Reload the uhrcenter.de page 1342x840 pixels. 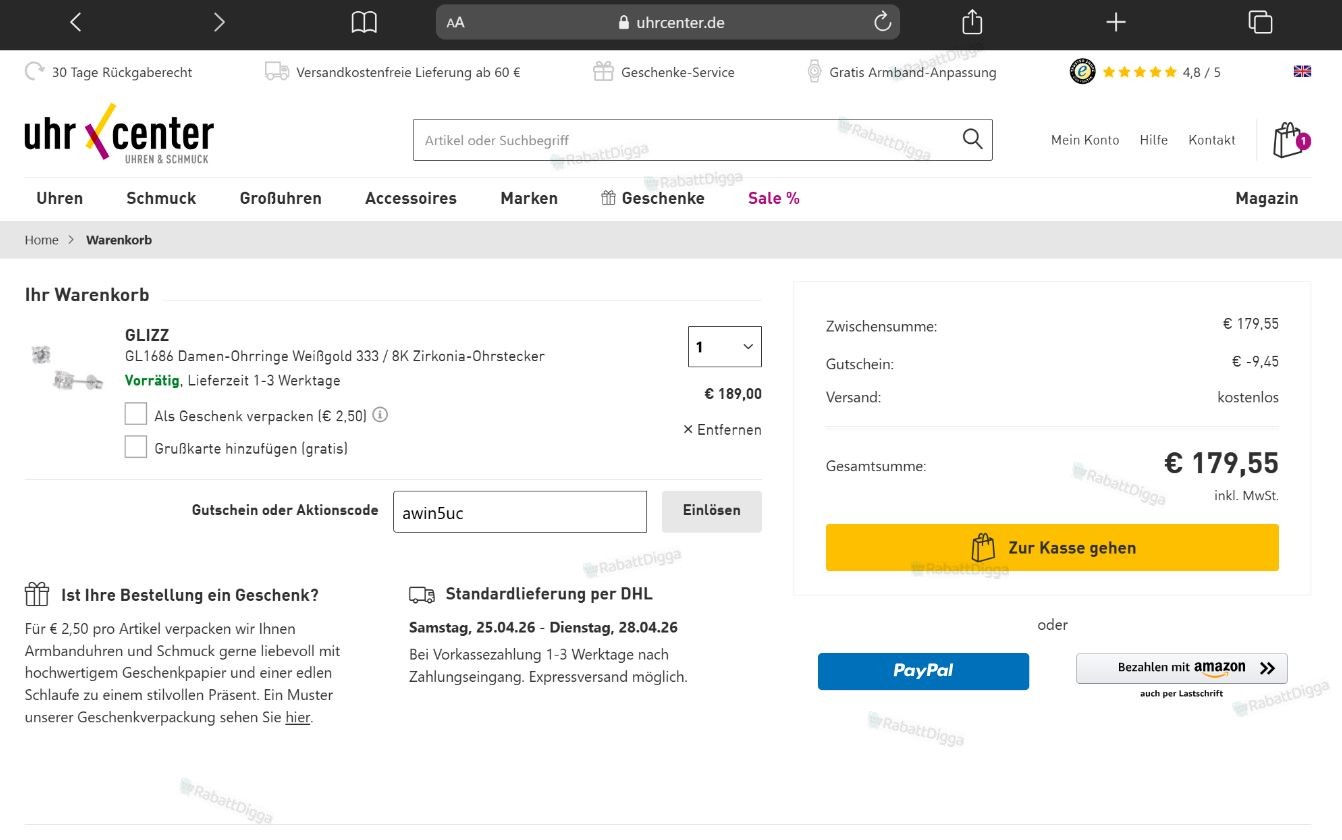[882, 22]
